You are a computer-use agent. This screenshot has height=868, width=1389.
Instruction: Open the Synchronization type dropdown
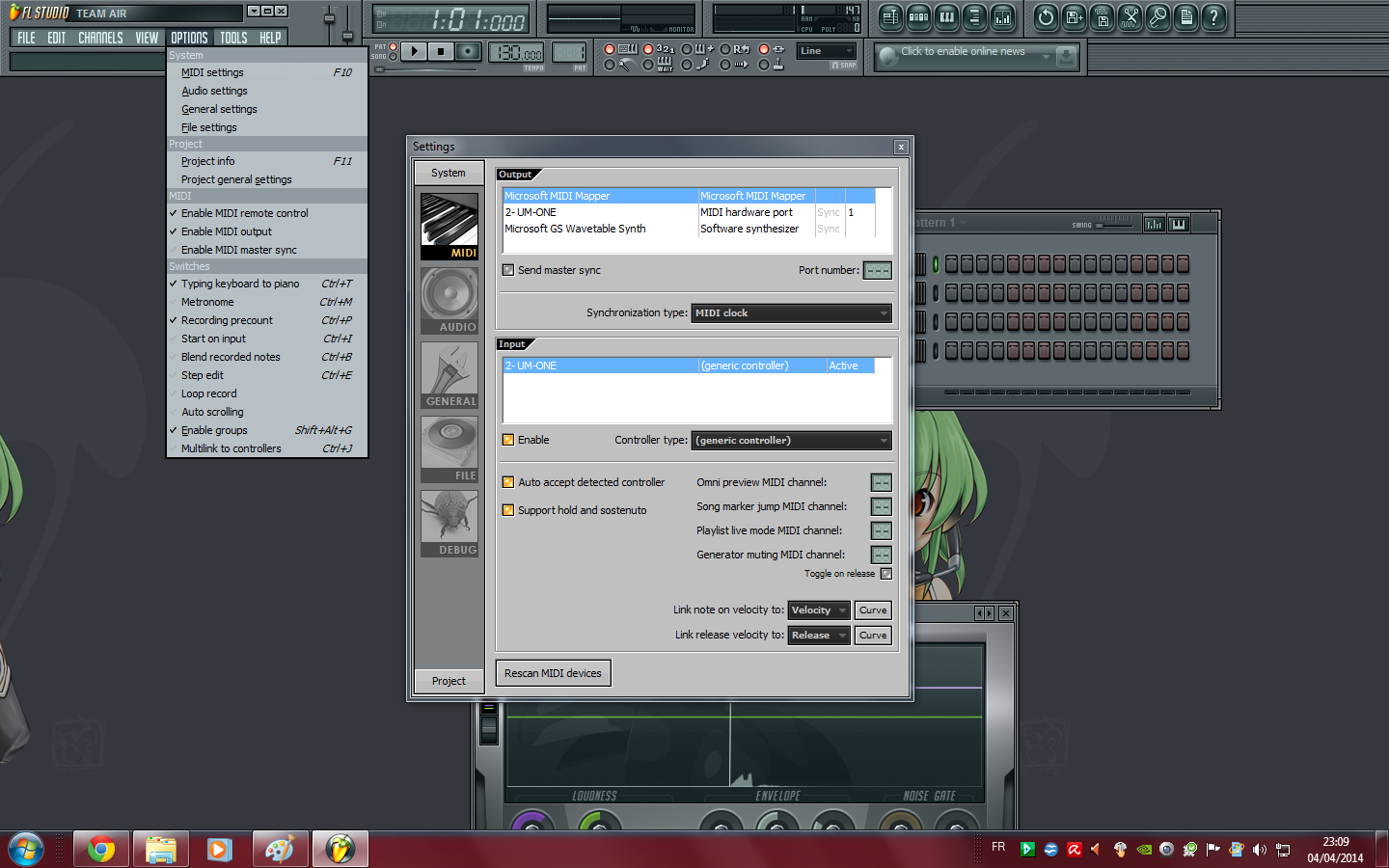click(x=791, y=313)
